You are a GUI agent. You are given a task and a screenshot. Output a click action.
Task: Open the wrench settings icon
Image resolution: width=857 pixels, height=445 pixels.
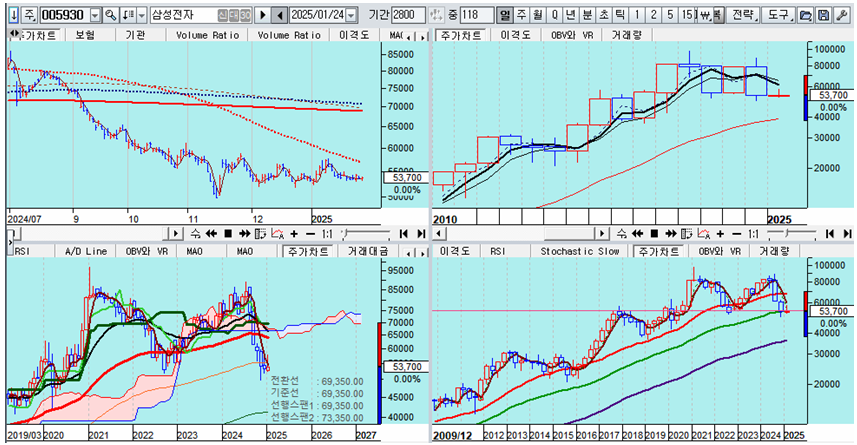point(842,15)
